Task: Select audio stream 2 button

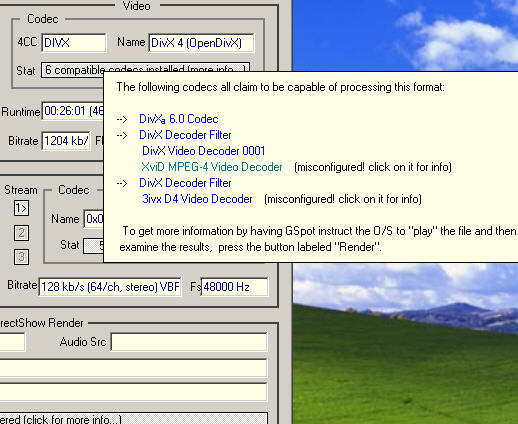Action: [x=21, y=233]
